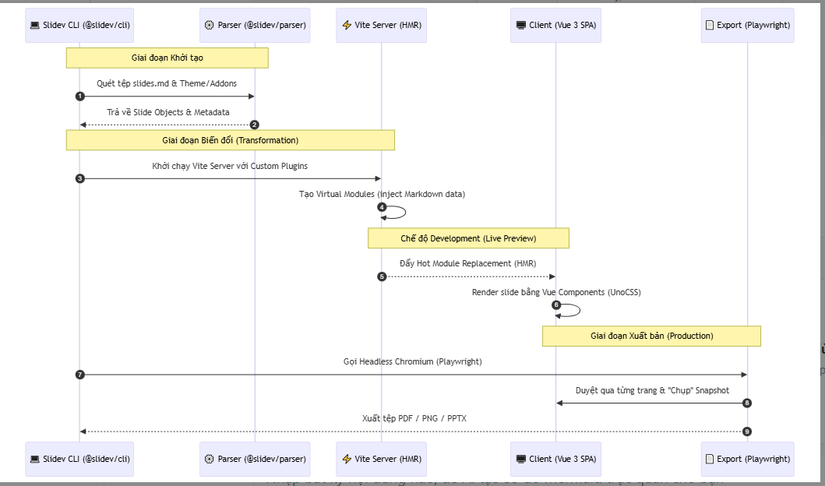The image size is (825, 486).
Task: Click sequence number 9 marker
Action: (x=746, y=431)
